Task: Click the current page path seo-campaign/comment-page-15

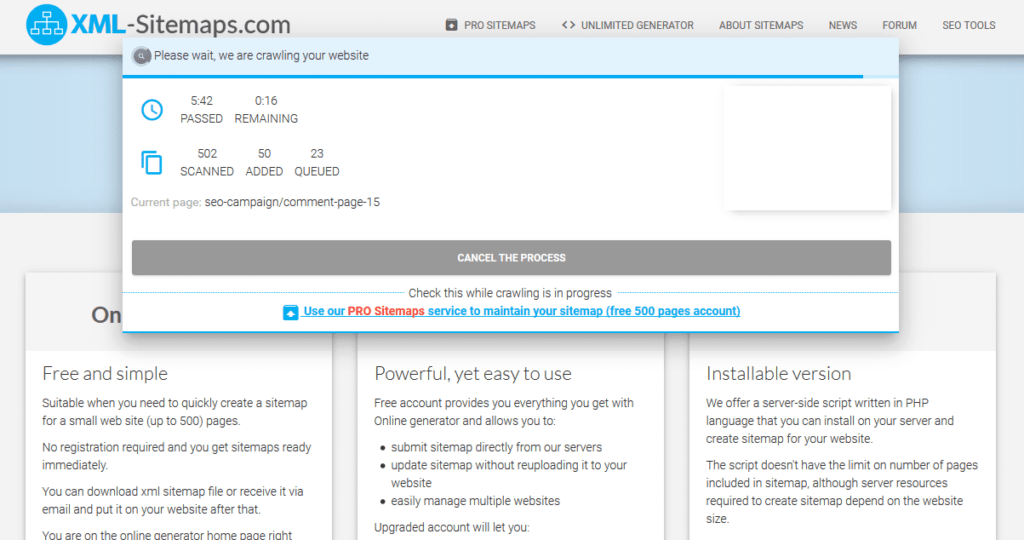Action: click(292, 202)
